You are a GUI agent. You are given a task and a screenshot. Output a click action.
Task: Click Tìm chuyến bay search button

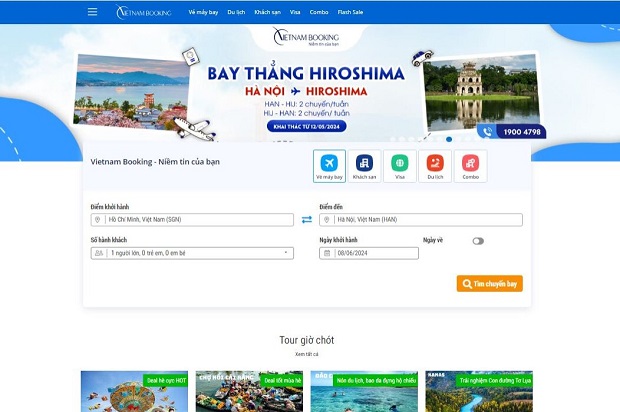point(490,283)
